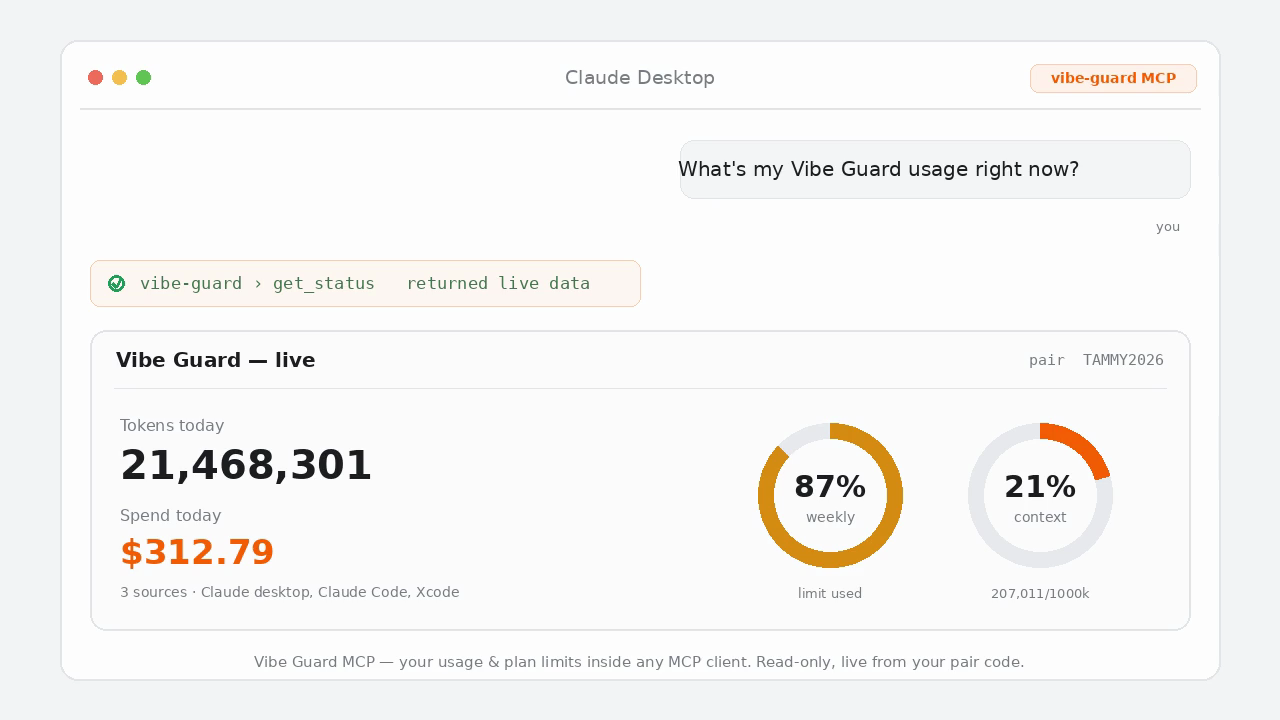Click the Vibe Guard — live heading
Image resolution: width=1280 pixels, height=720 pixels.
pos(215,360)
